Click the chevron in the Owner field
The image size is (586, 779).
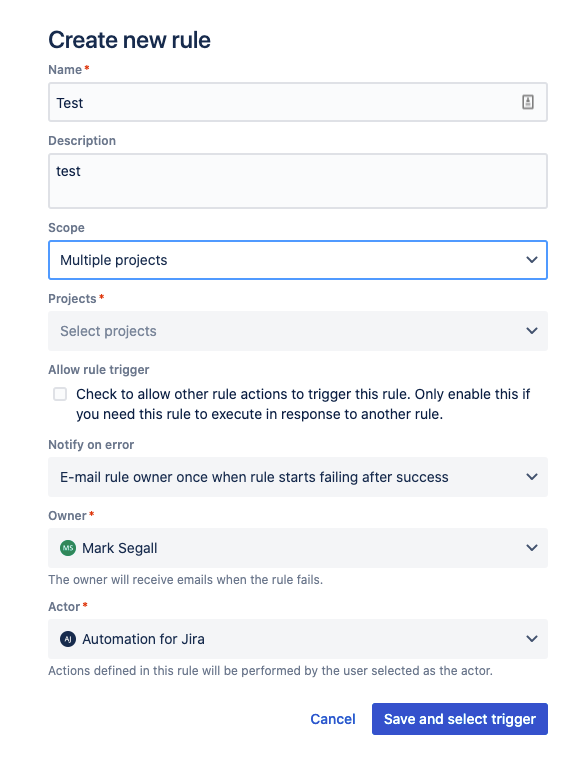coord(532,548)
